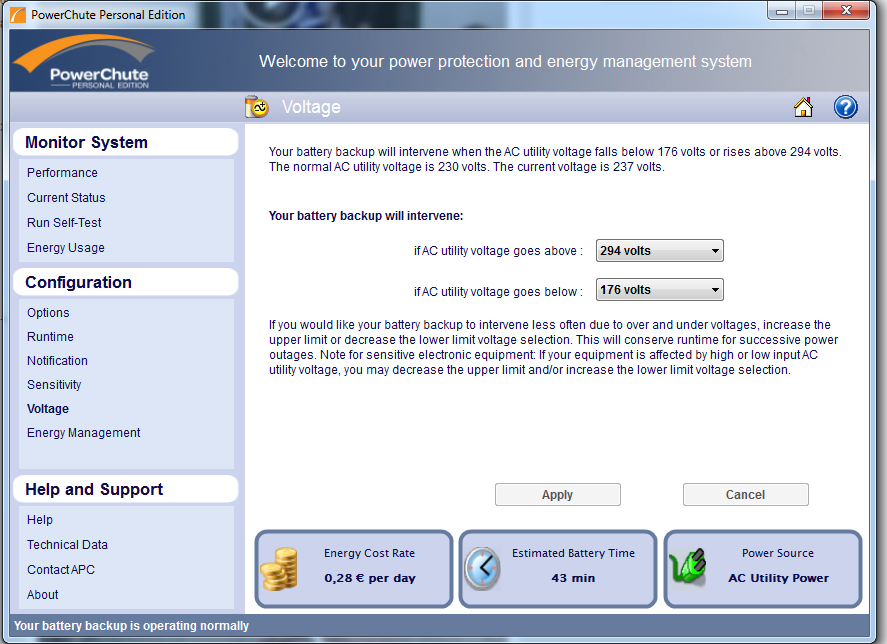Click the gold coins Energy Cost icon
The height and width of the screenshot is (644, 887).
tap(279, 569)
